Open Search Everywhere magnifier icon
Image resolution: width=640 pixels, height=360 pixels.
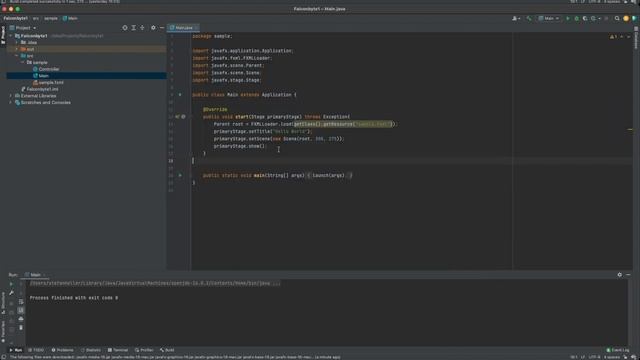[617, 18]
